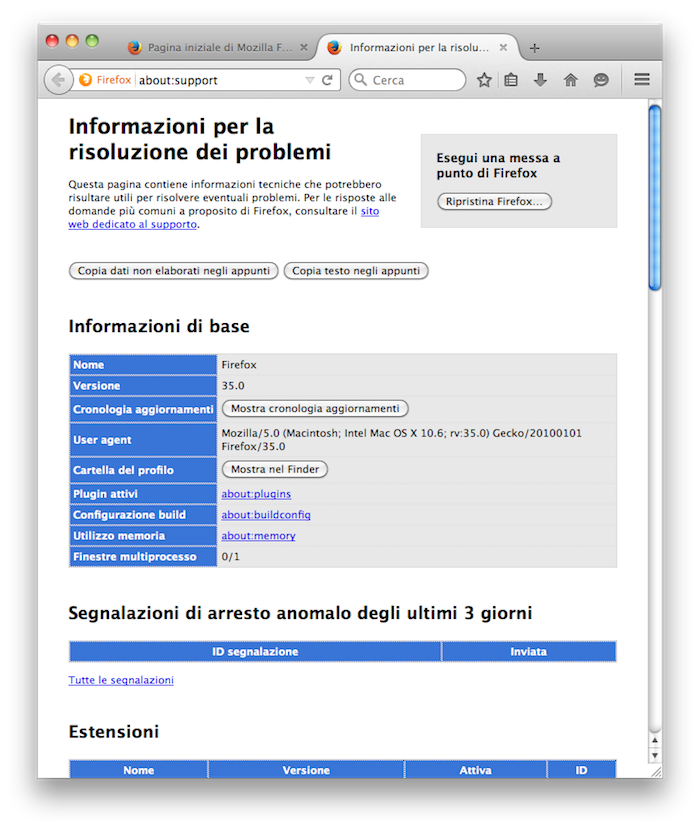Open the address bar history dropdown arrow

point(310,80)
